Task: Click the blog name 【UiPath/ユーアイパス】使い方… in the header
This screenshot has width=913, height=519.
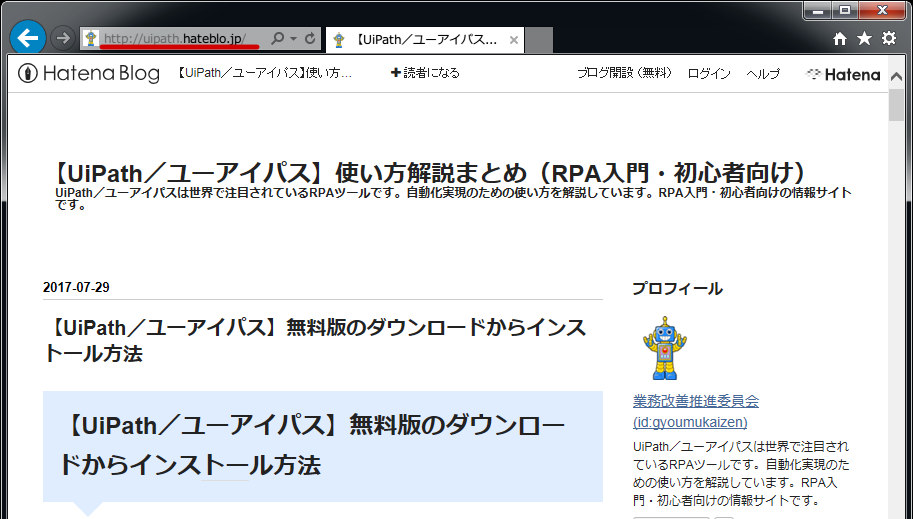Action: 264,73
